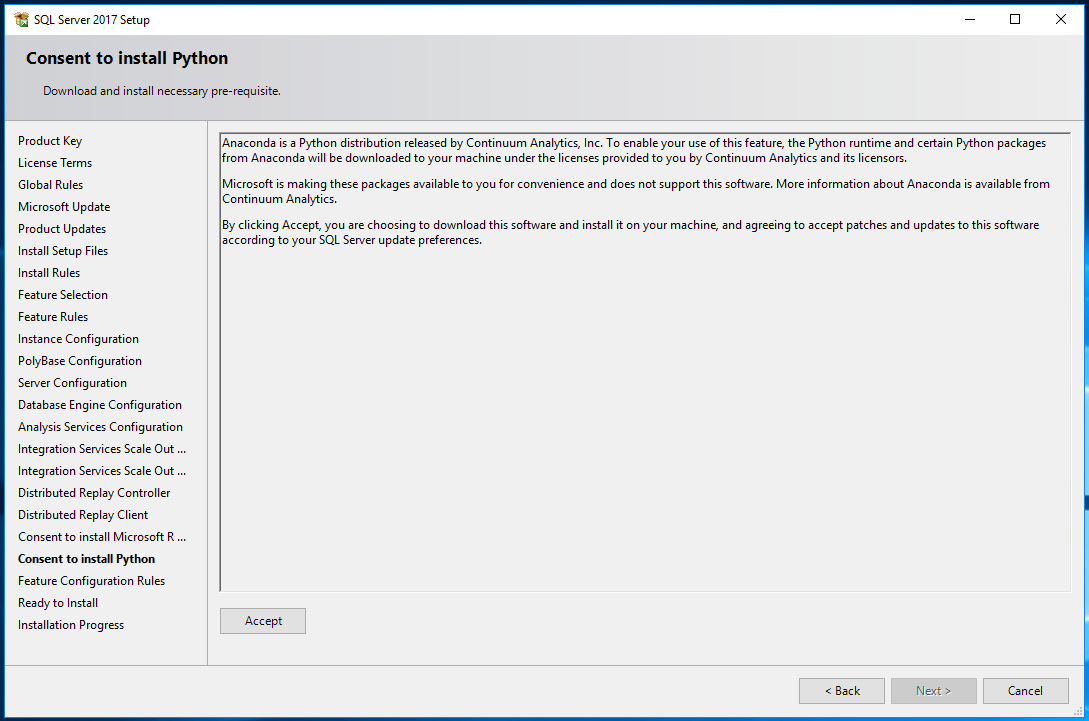
Task: Click the SQL Server Setup title bar icon
Action: (21, 19)
